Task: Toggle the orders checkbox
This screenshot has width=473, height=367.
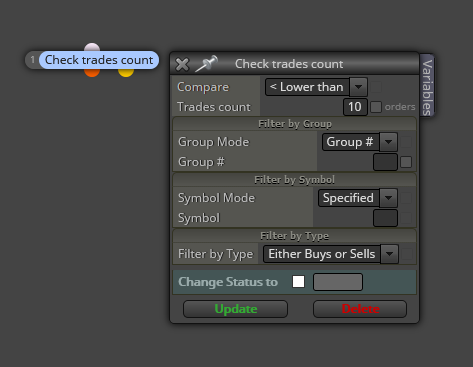Action: click(376, 107)
